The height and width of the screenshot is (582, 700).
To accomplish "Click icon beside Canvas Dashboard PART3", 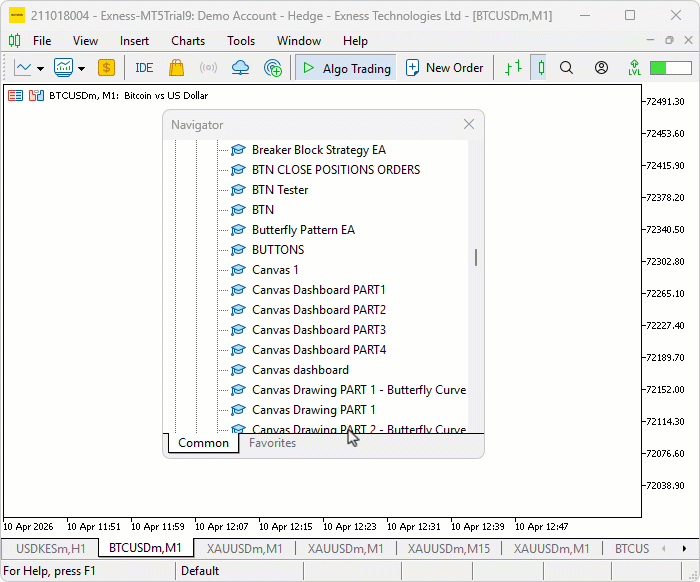I will click(x=238, y=330).
